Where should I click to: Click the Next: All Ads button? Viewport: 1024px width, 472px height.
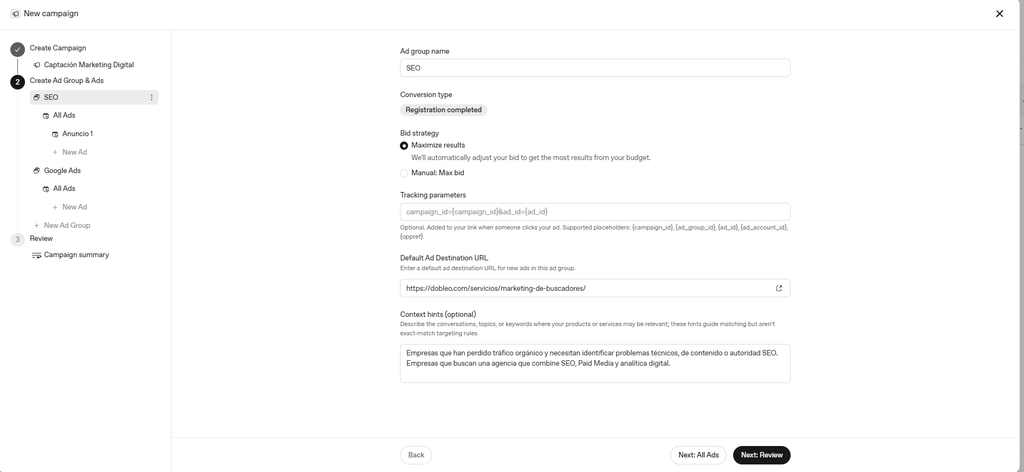[698, 455]
